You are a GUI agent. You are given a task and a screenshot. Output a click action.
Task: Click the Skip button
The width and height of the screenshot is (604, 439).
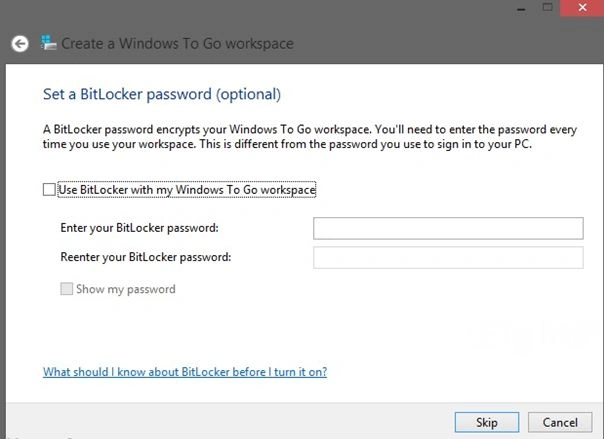click(487, 422)
